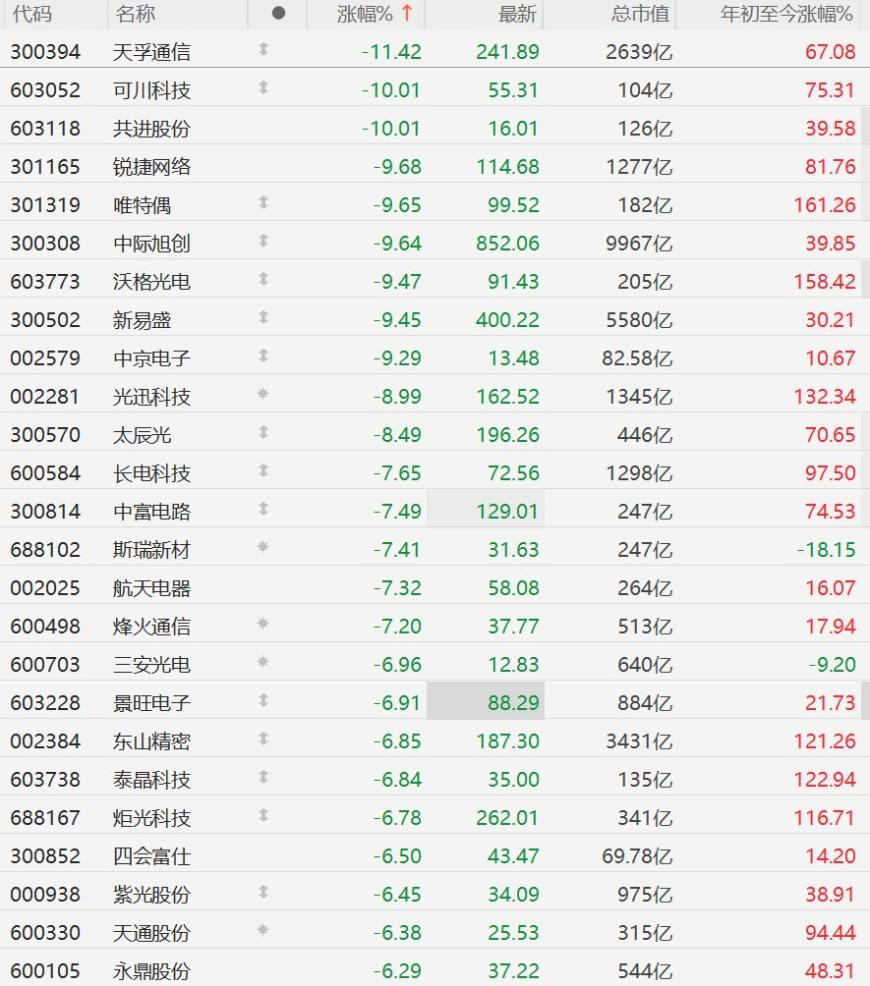Select stock name 航天电器
The width and height of the screenshot is (870, 986).
pos(151,588)
